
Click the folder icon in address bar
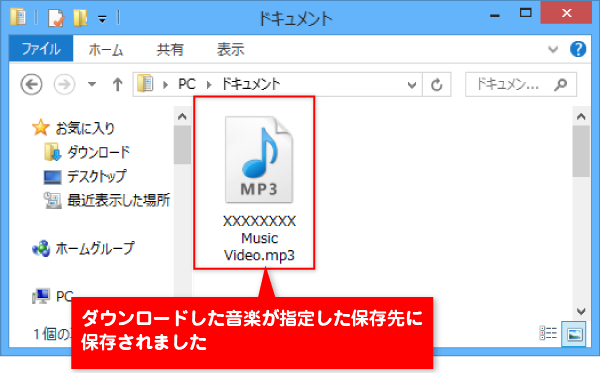coord(145,83)
